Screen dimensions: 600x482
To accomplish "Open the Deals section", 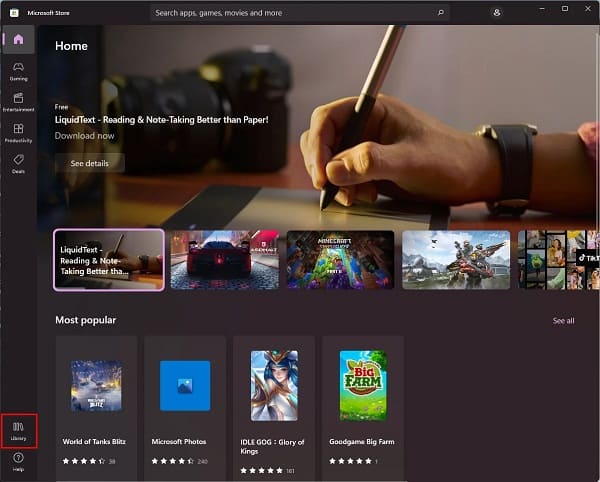I will click(18, 164).
